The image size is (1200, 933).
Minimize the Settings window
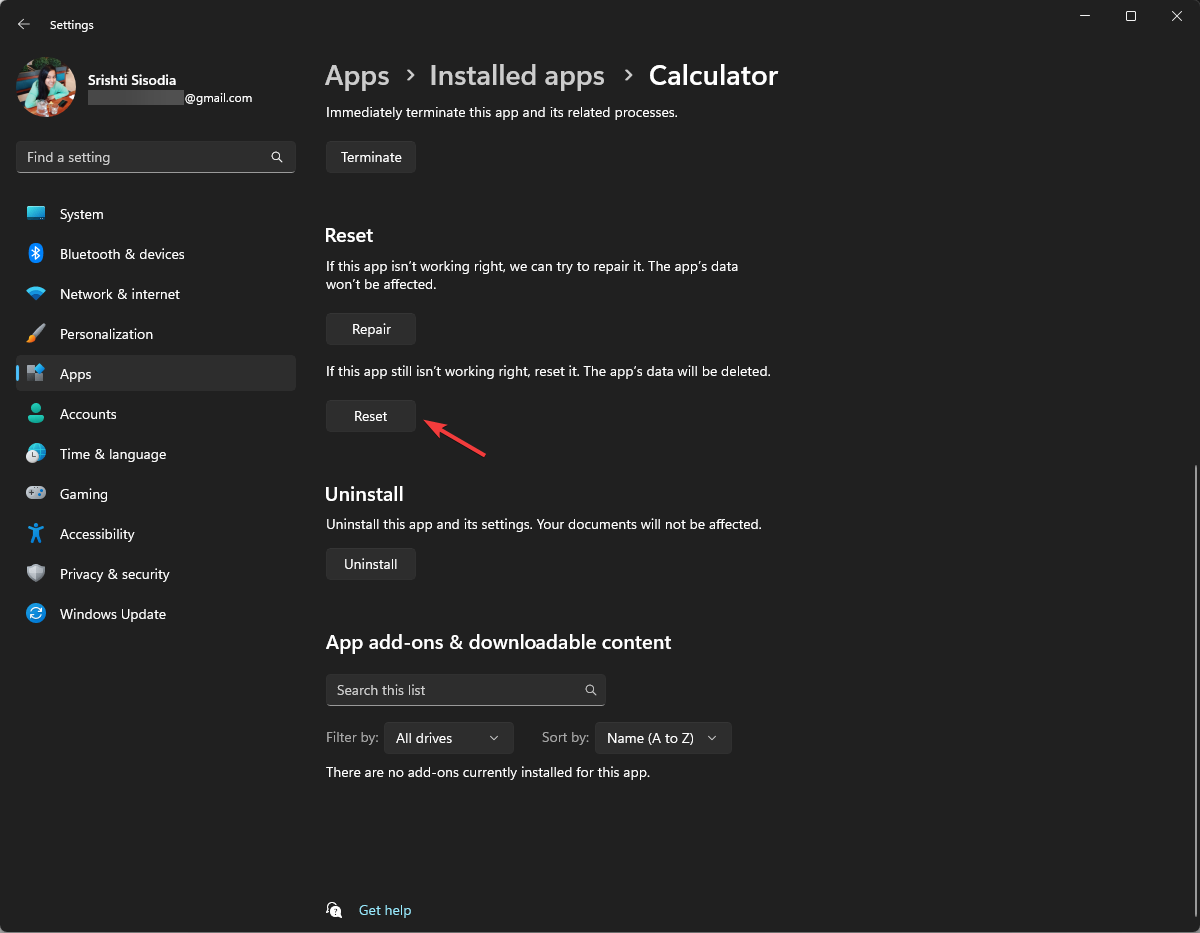click(x=1085, y=16)
